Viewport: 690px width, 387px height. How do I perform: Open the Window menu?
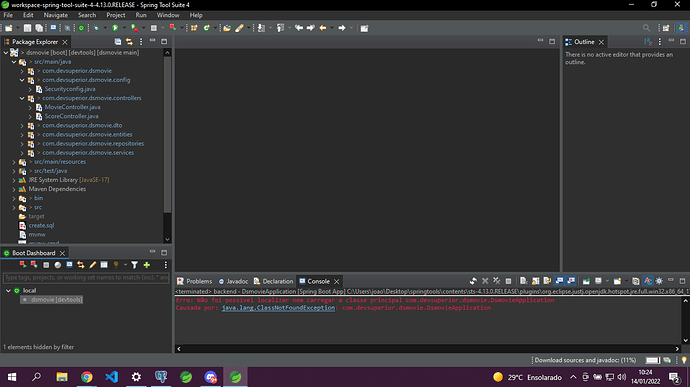coord(168,15)
